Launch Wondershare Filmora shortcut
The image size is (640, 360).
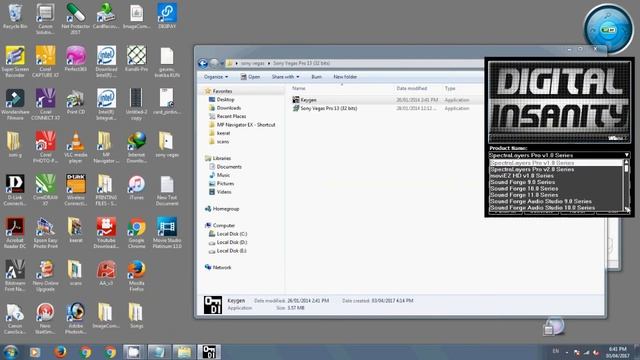[x=15, y=104]
